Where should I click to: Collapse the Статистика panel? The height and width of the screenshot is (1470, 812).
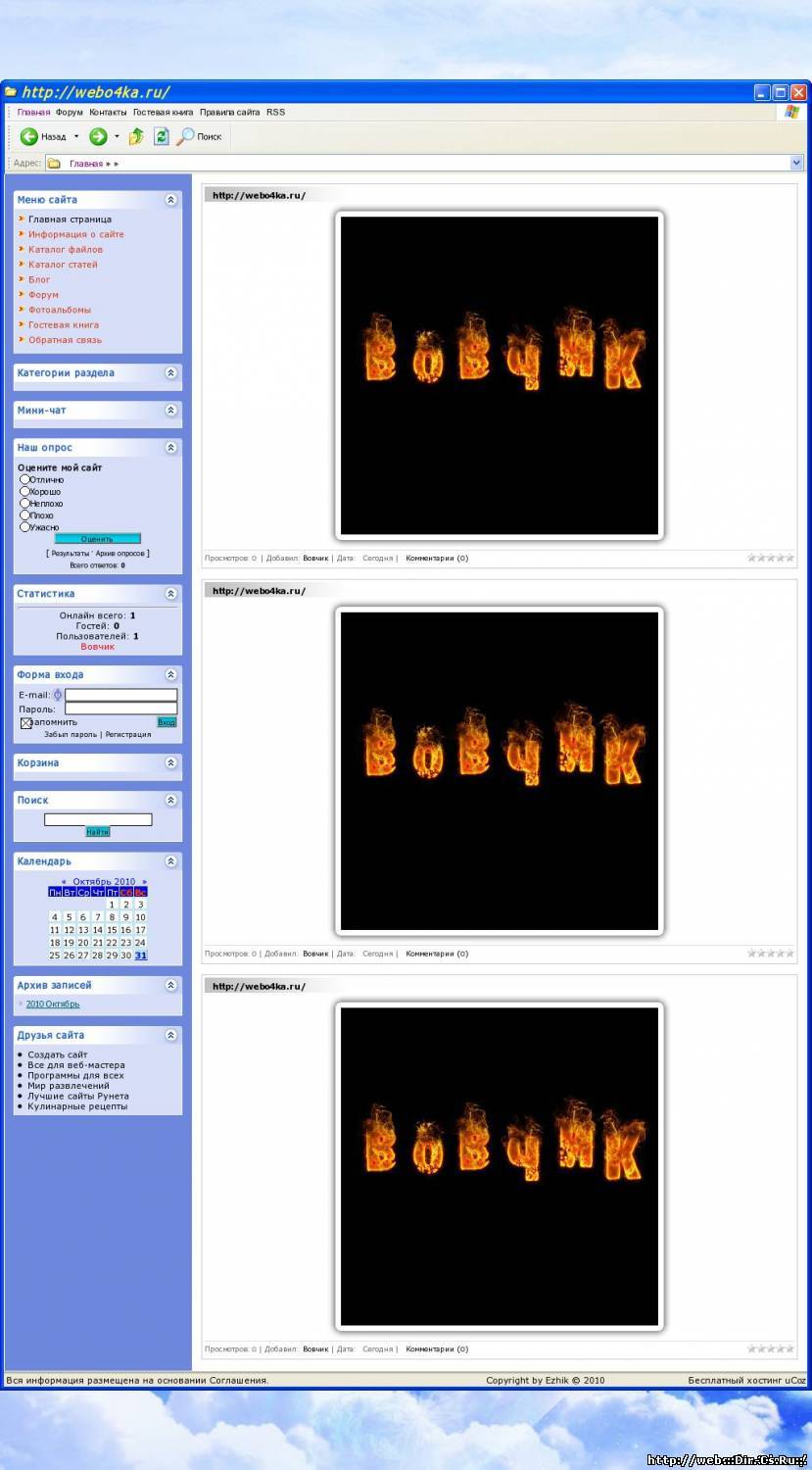click(x=171, y=594)
